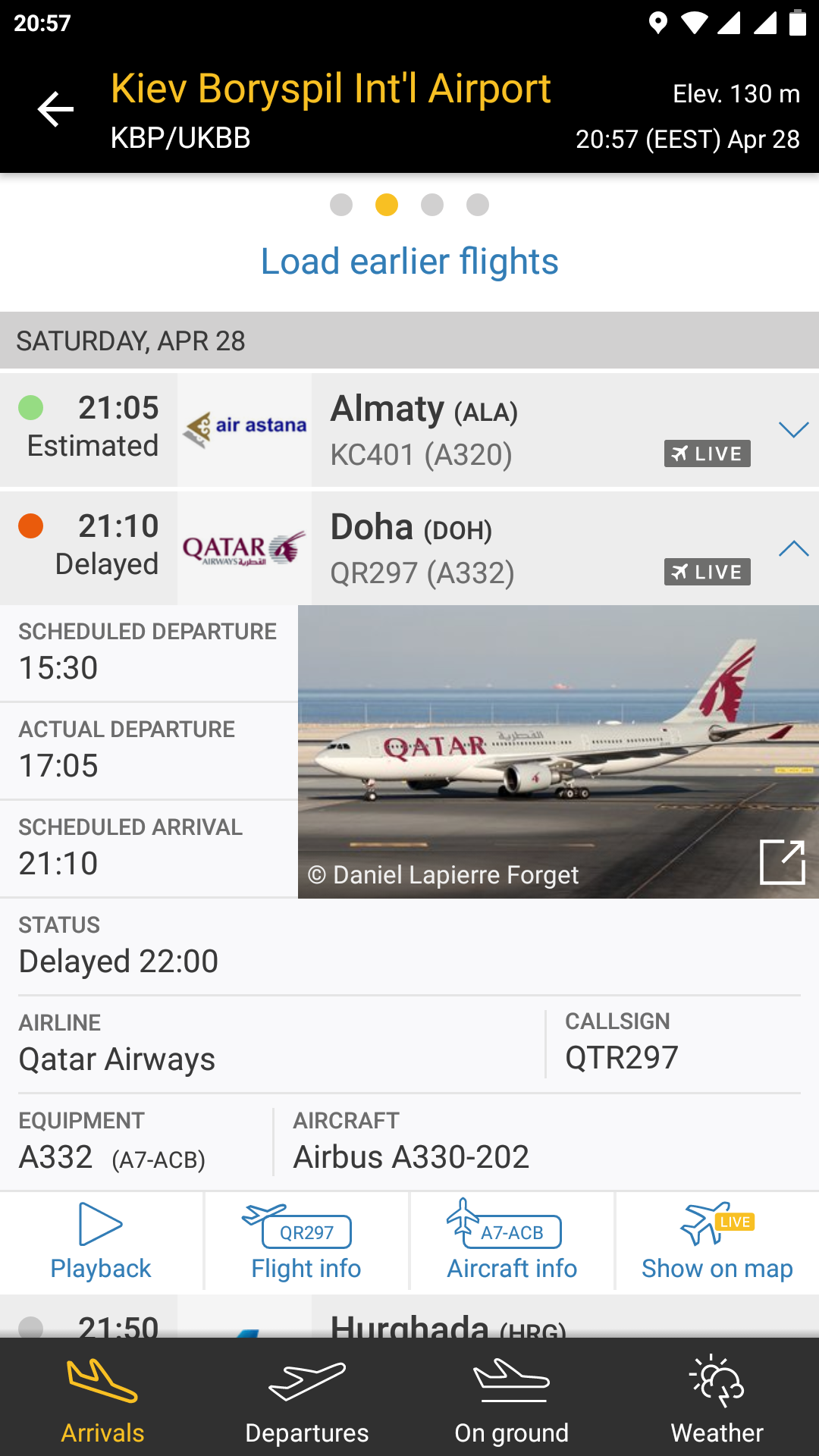The height and width of the screenshot is (1456, 819).
Task: Tap LIVE badge on Almaty flight
Action: coord(707,453)
